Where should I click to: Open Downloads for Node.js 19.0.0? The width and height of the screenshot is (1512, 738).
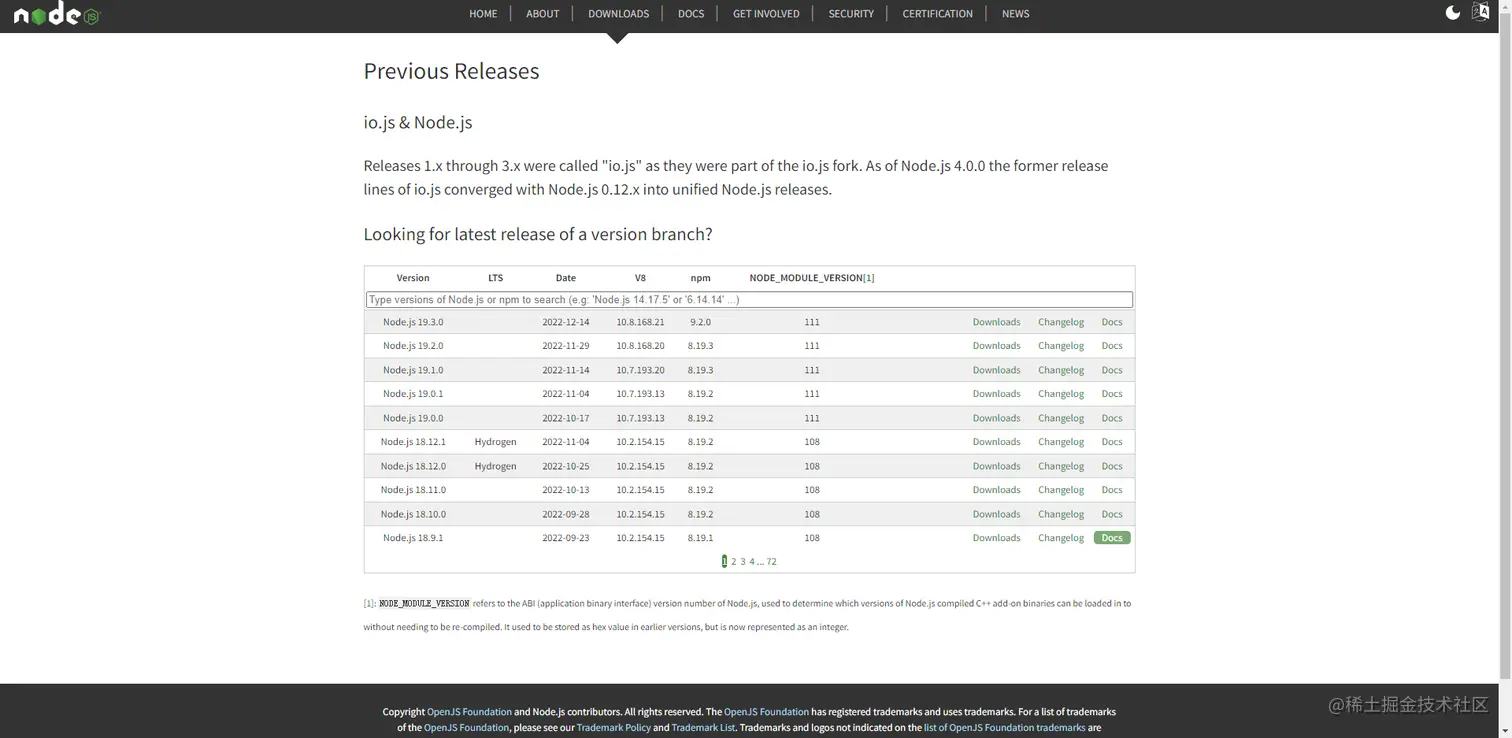tap(997, 418)
